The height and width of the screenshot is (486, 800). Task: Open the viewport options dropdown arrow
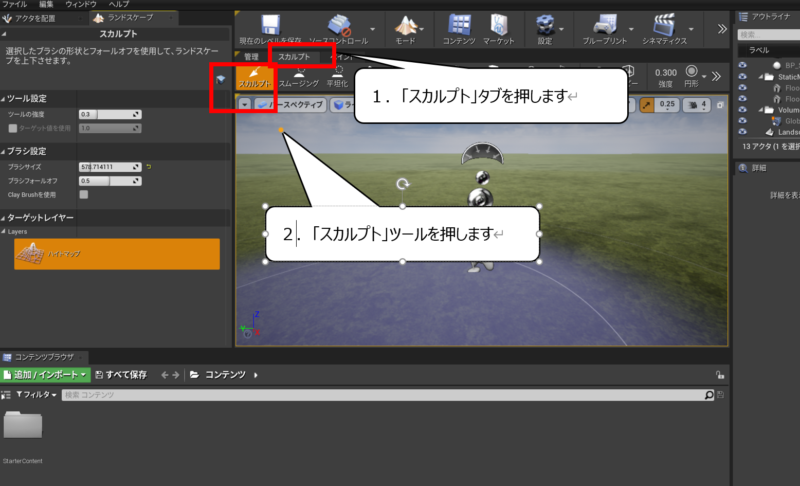point(245,105)
